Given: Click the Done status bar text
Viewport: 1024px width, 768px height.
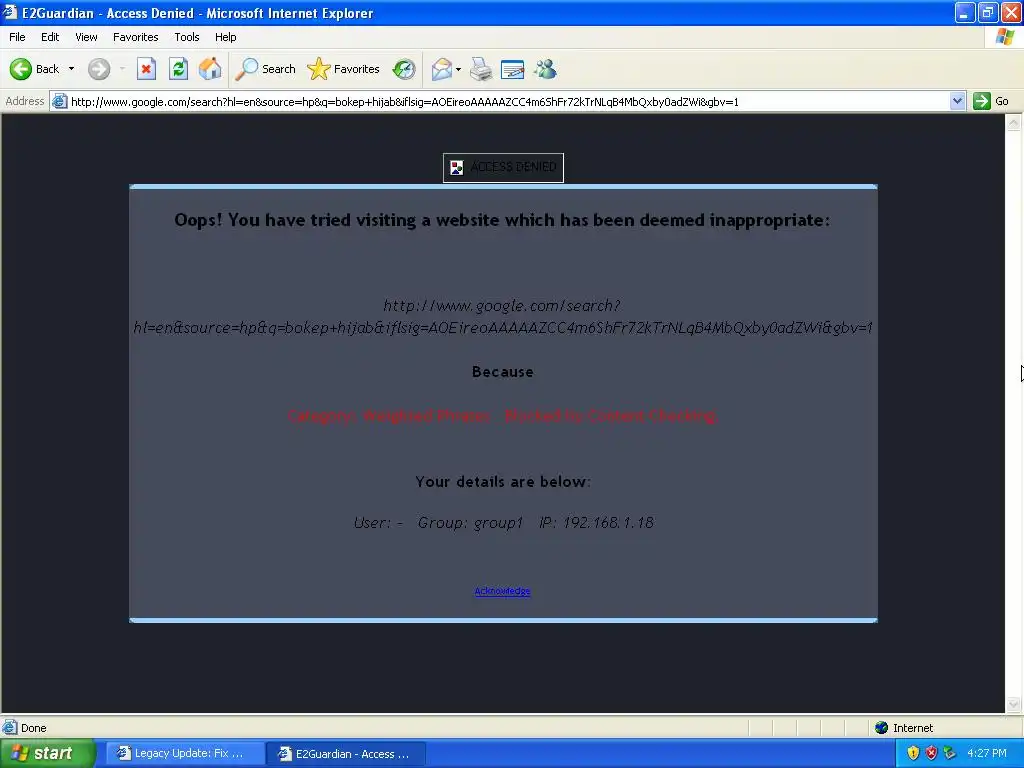Looking at the screenshot, I should click(33, 728).
